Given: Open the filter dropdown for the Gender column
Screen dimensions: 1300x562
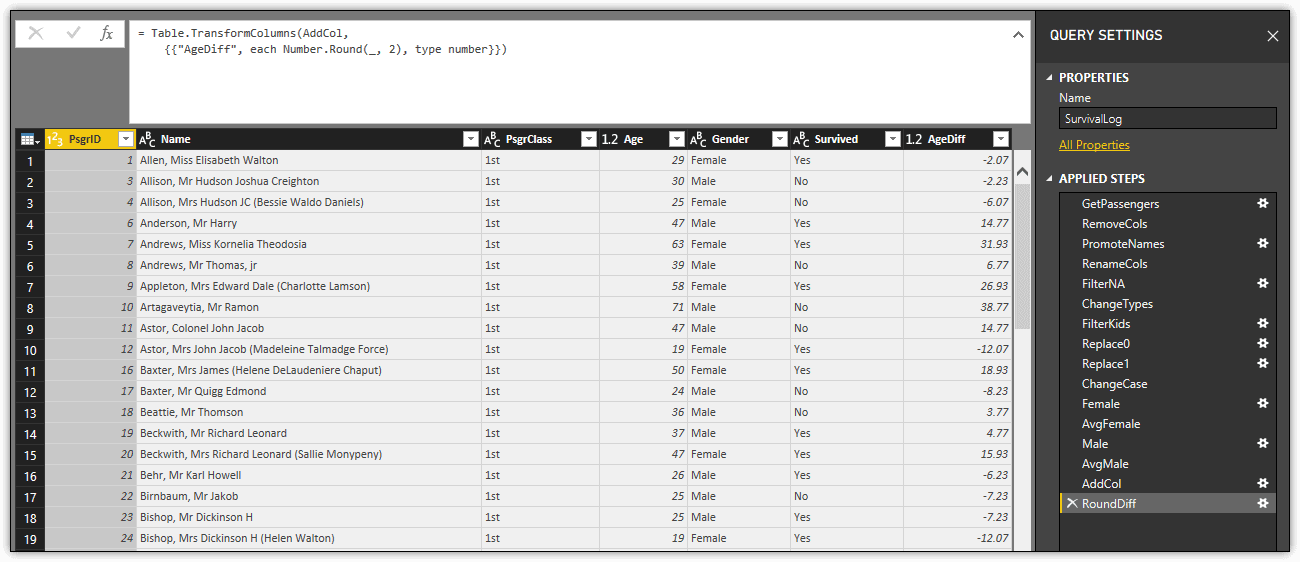Looking at the screenshot, I should pyautogui.click(x=780, y=139).
